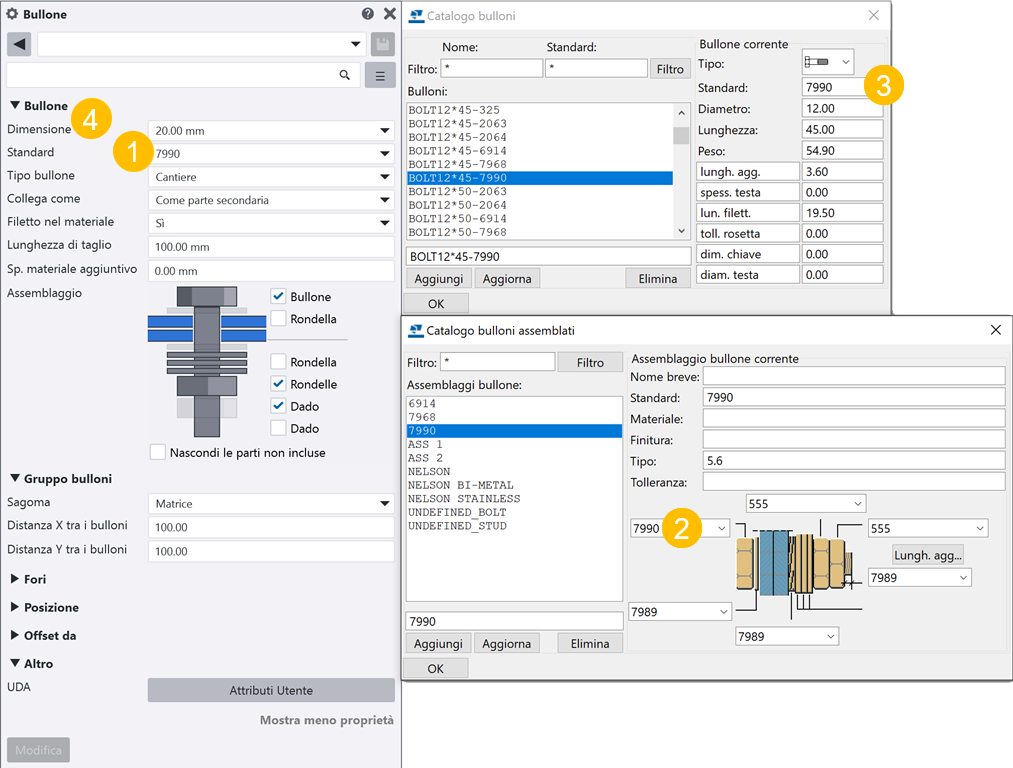The height and width of the screenshot is (768, 1013).
Task: Click the search magnifier icon
Action: pyautogui.click(x=345, y=75)
